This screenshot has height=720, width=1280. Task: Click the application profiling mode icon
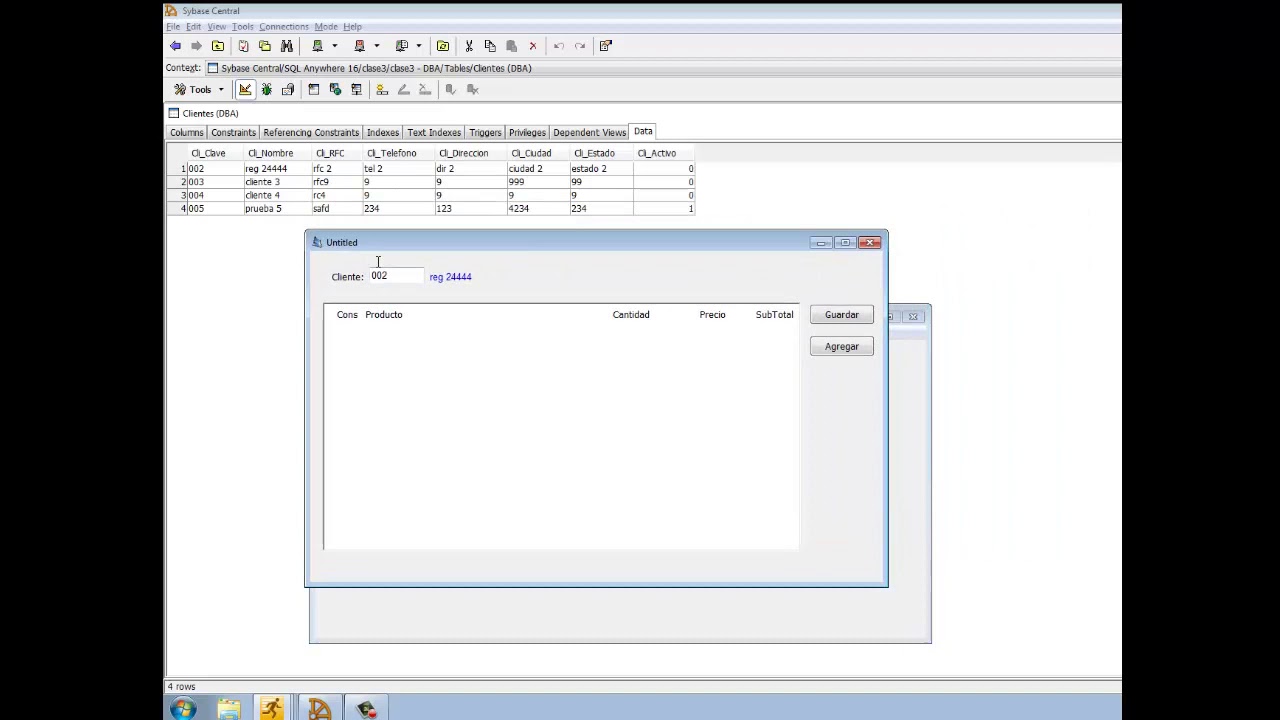(288, 90)
